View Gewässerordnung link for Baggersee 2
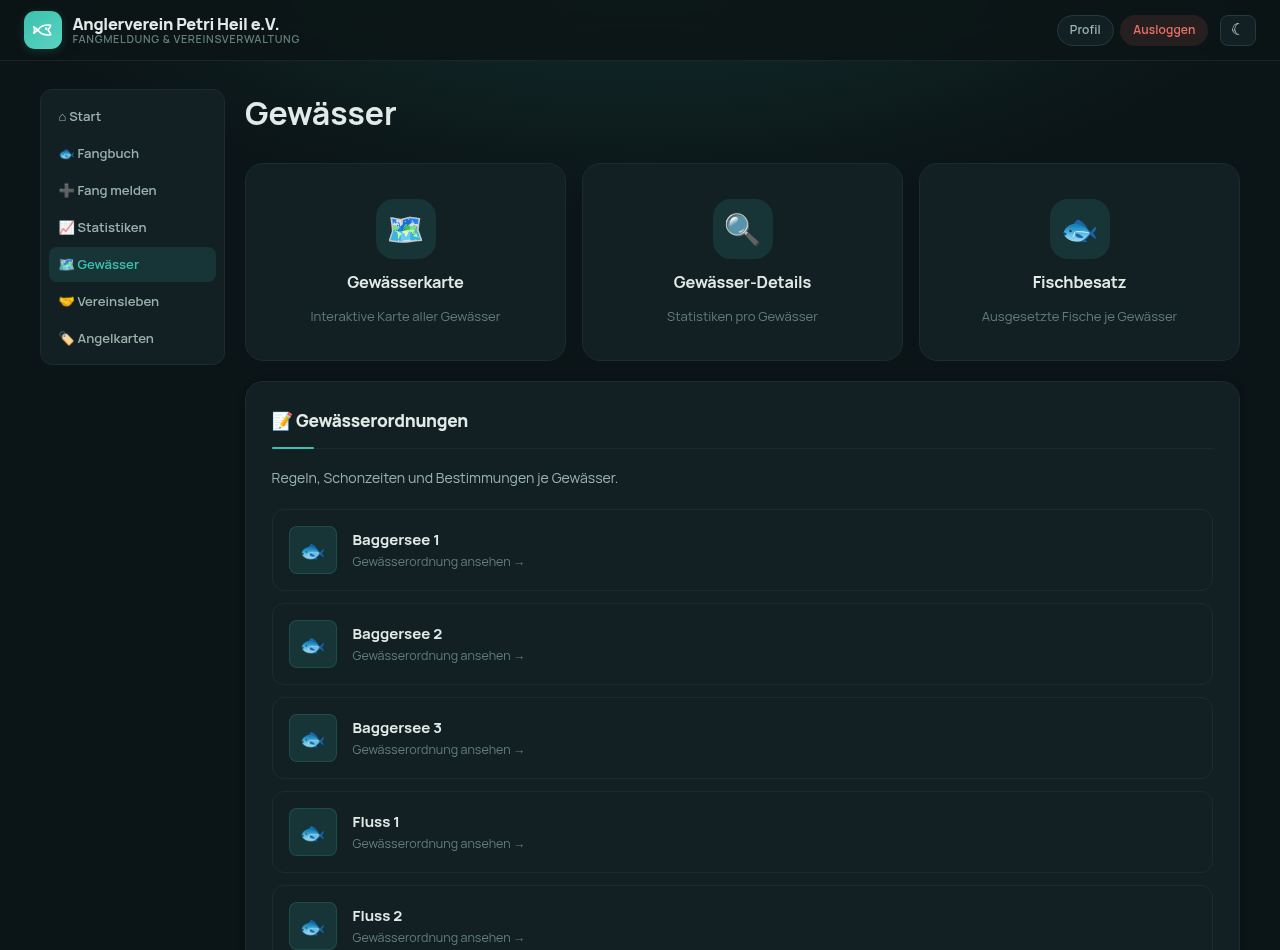This screenshot has height=950, width=1280. point(438,656)
